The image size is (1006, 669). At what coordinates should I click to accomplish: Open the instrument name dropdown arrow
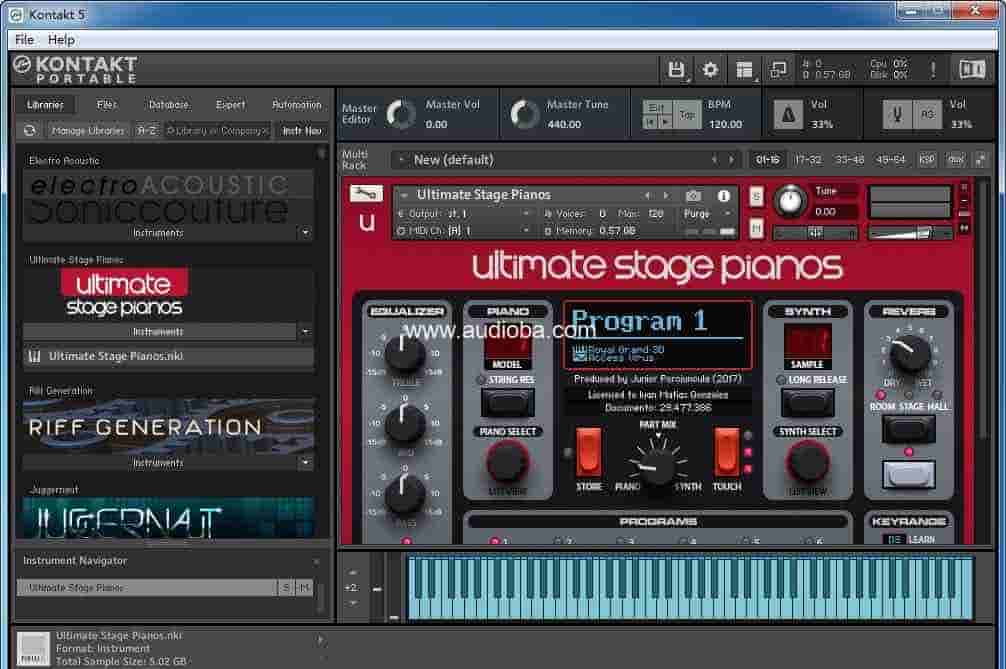pyautogui.click(x=405, y=195)
